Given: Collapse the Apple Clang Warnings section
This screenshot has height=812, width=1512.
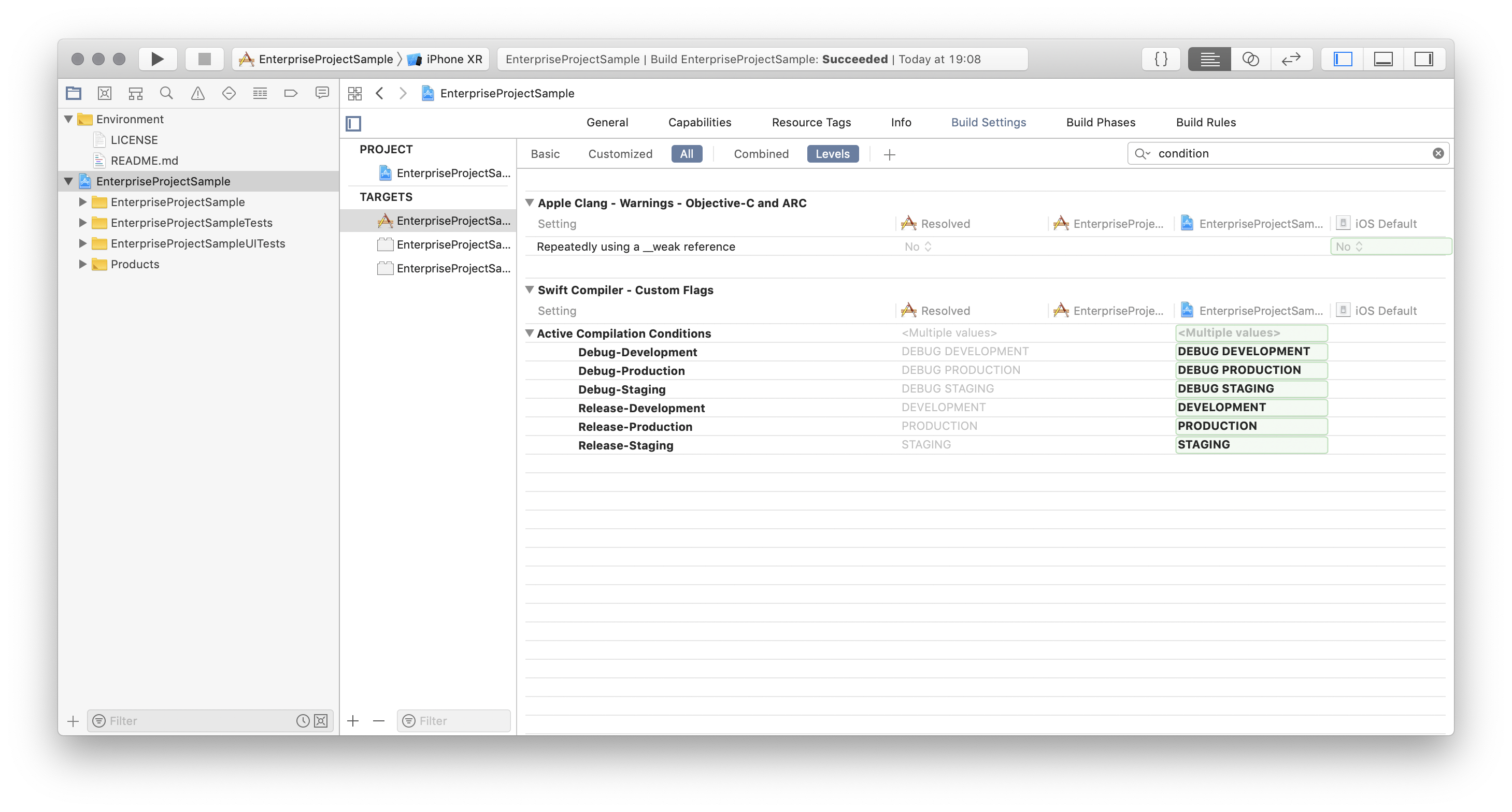Looking at the screenshot, I should click(529, 202).
